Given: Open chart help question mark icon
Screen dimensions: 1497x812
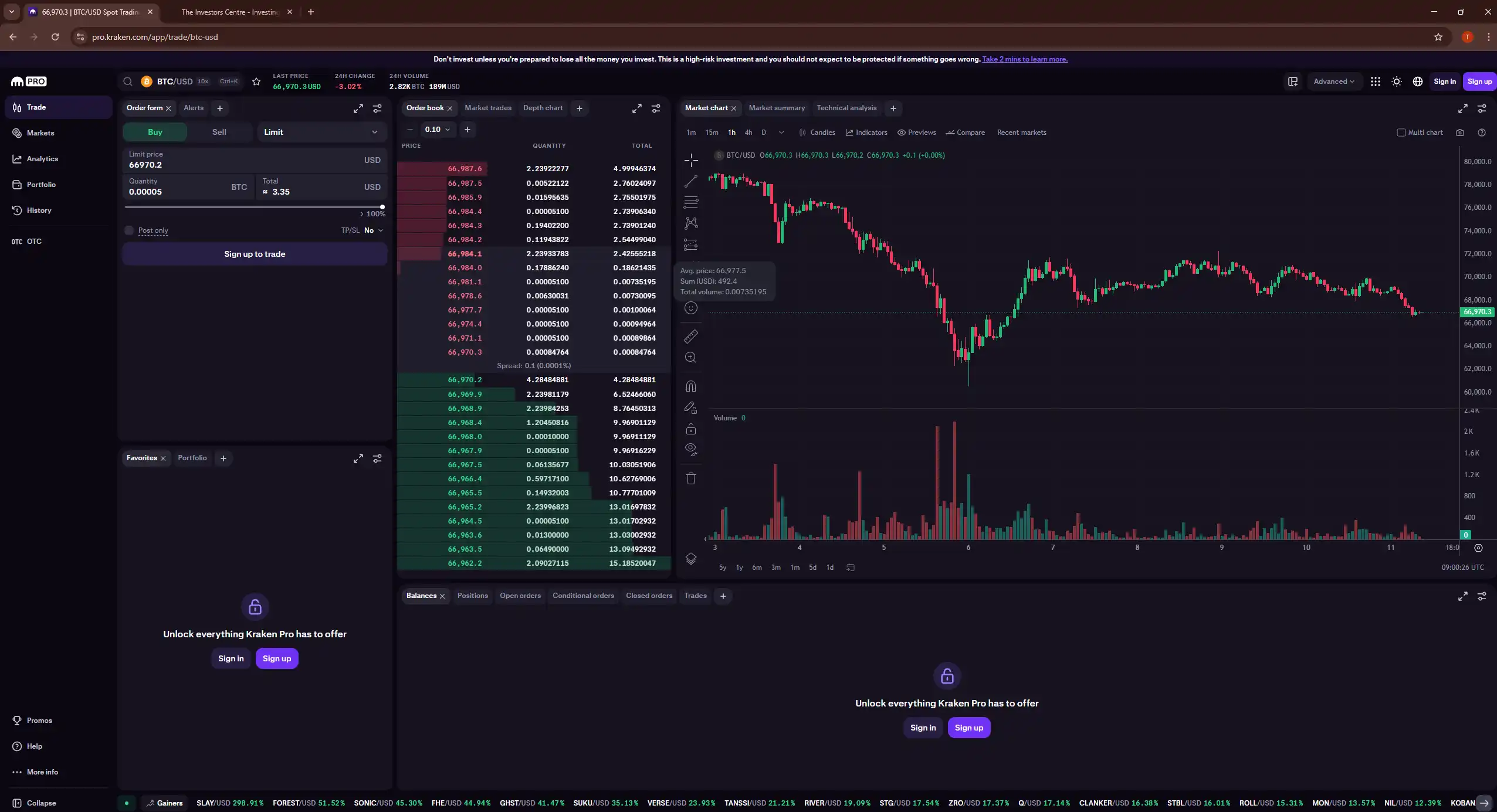Looking at the screenshot, I should point(1482,132).
